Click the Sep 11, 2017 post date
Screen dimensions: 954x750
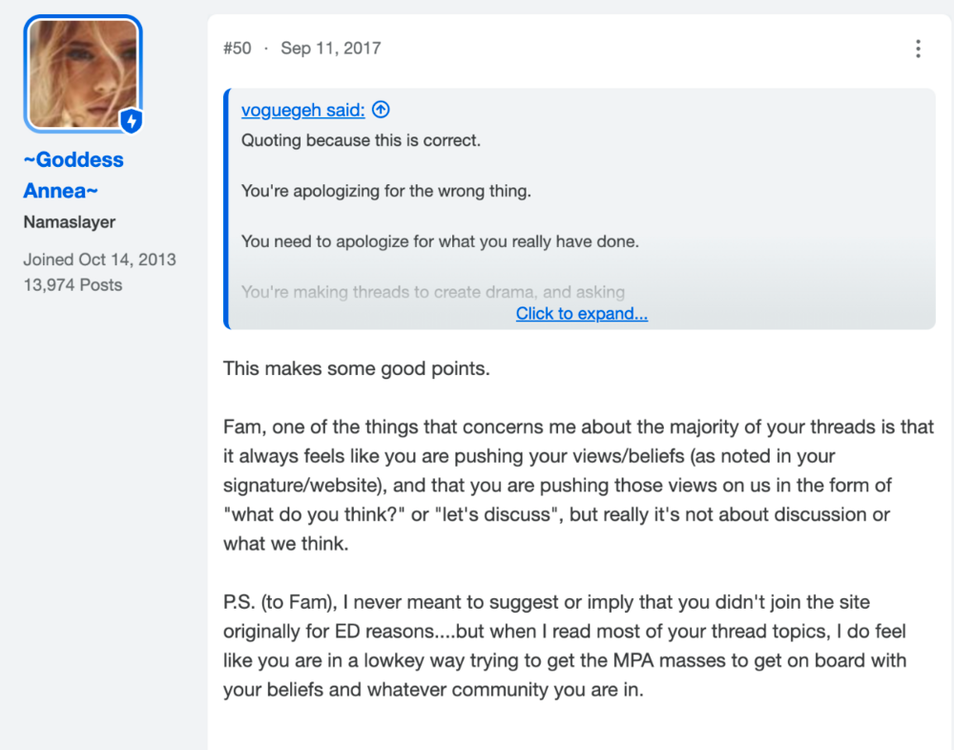(x=330, y=48)
